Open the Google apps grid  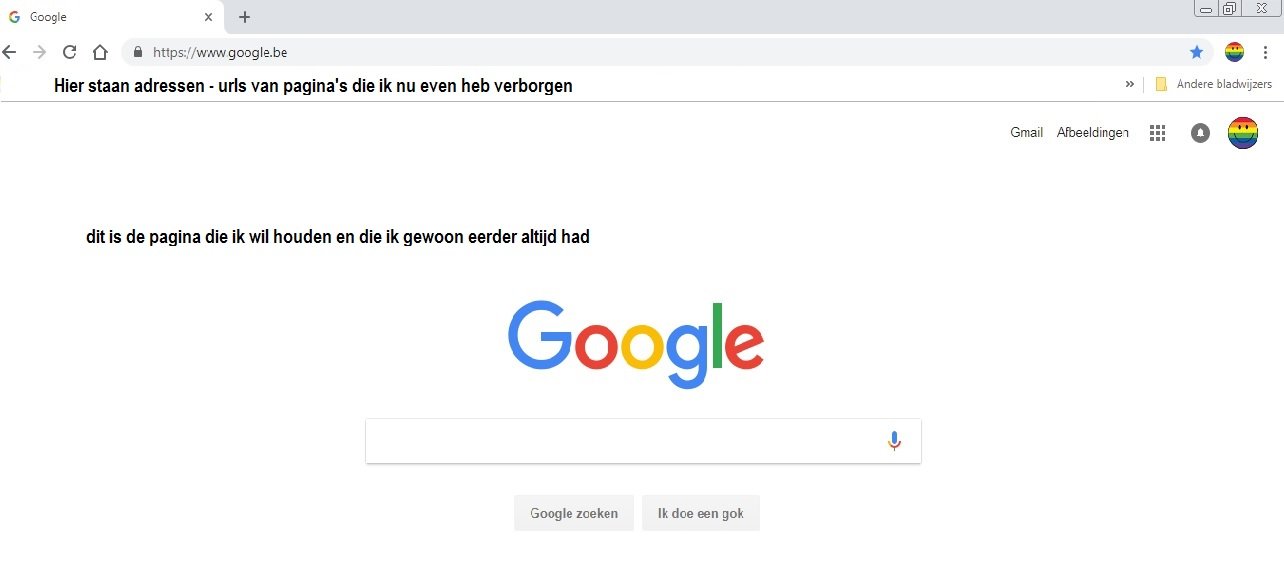point(1158,133)
